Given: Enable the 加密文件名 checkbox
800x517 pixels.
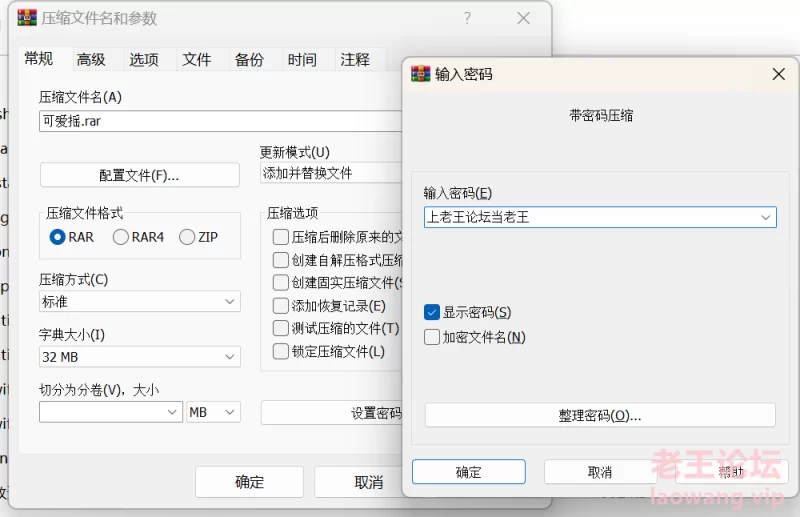Looking at the screenshot, I should click(x=432, y=337).
